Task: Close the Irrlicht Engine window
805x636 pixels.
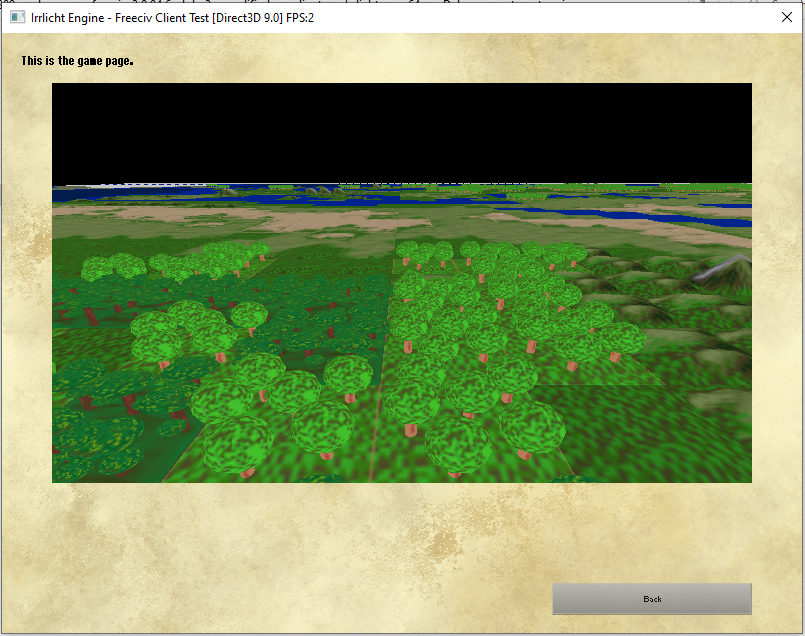Action: point(787,17)
